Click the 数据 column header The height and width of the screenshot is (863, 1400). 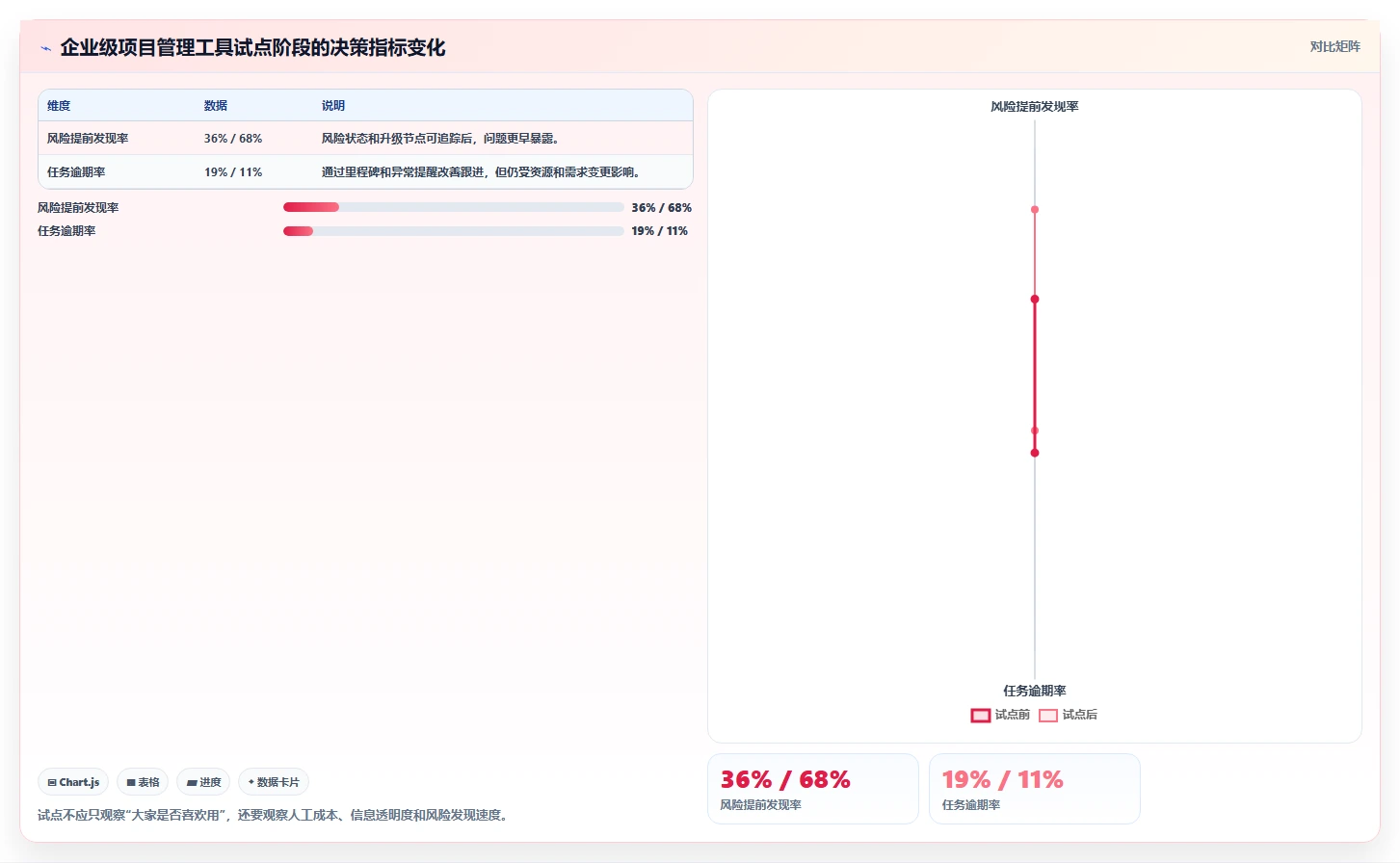tap(216, 106)
